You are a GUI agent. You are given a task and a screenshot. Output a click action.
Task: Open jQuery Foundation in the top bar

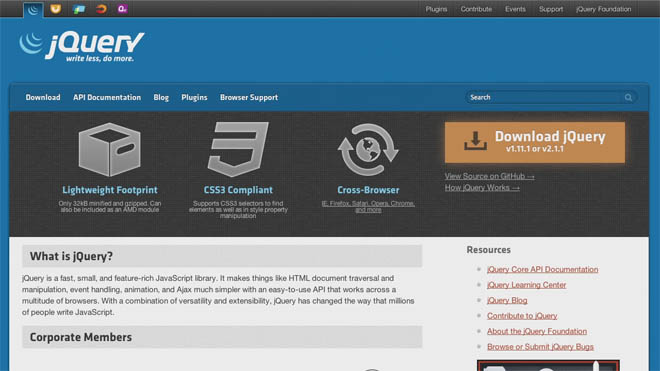pyautogui.click(x=604, y=9)
